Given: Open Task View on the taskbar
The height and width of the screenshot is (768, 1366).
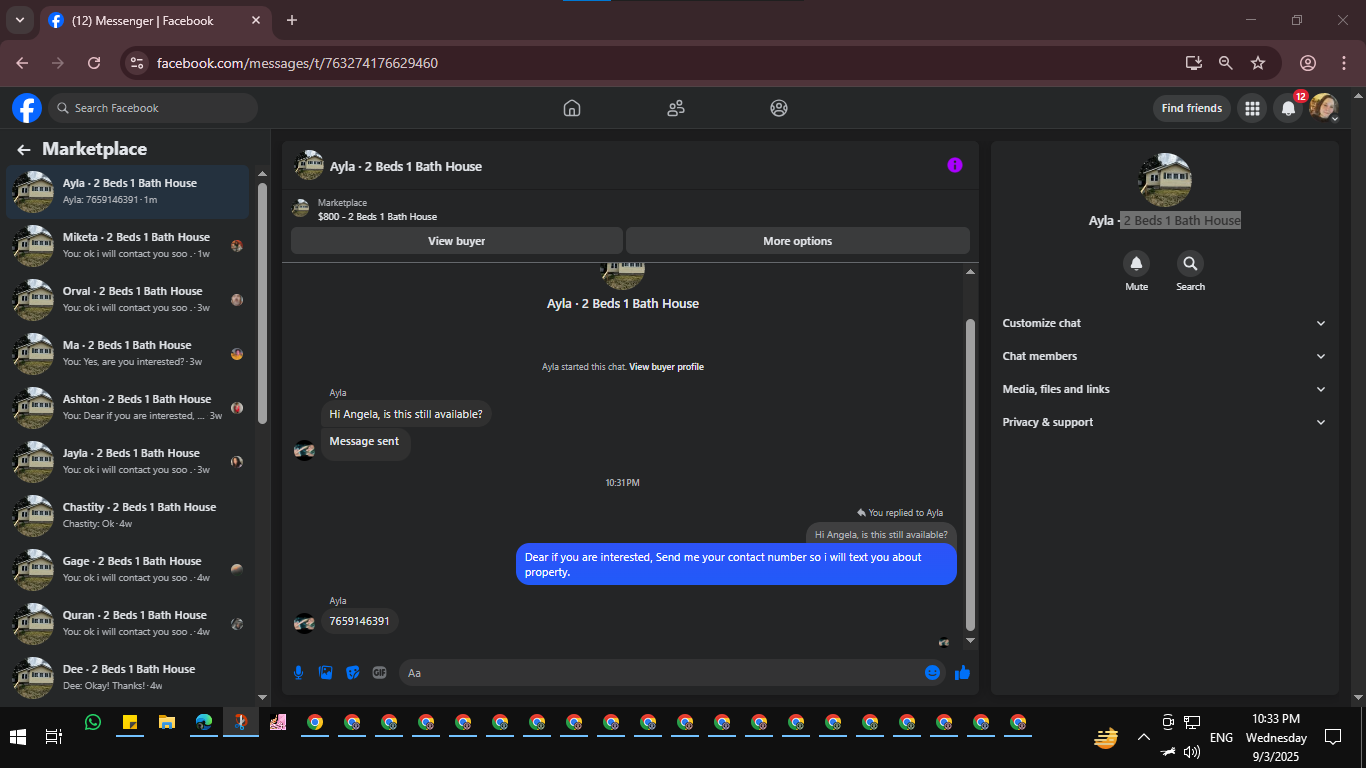Looking at the screenshot, I should pos(54,737).
